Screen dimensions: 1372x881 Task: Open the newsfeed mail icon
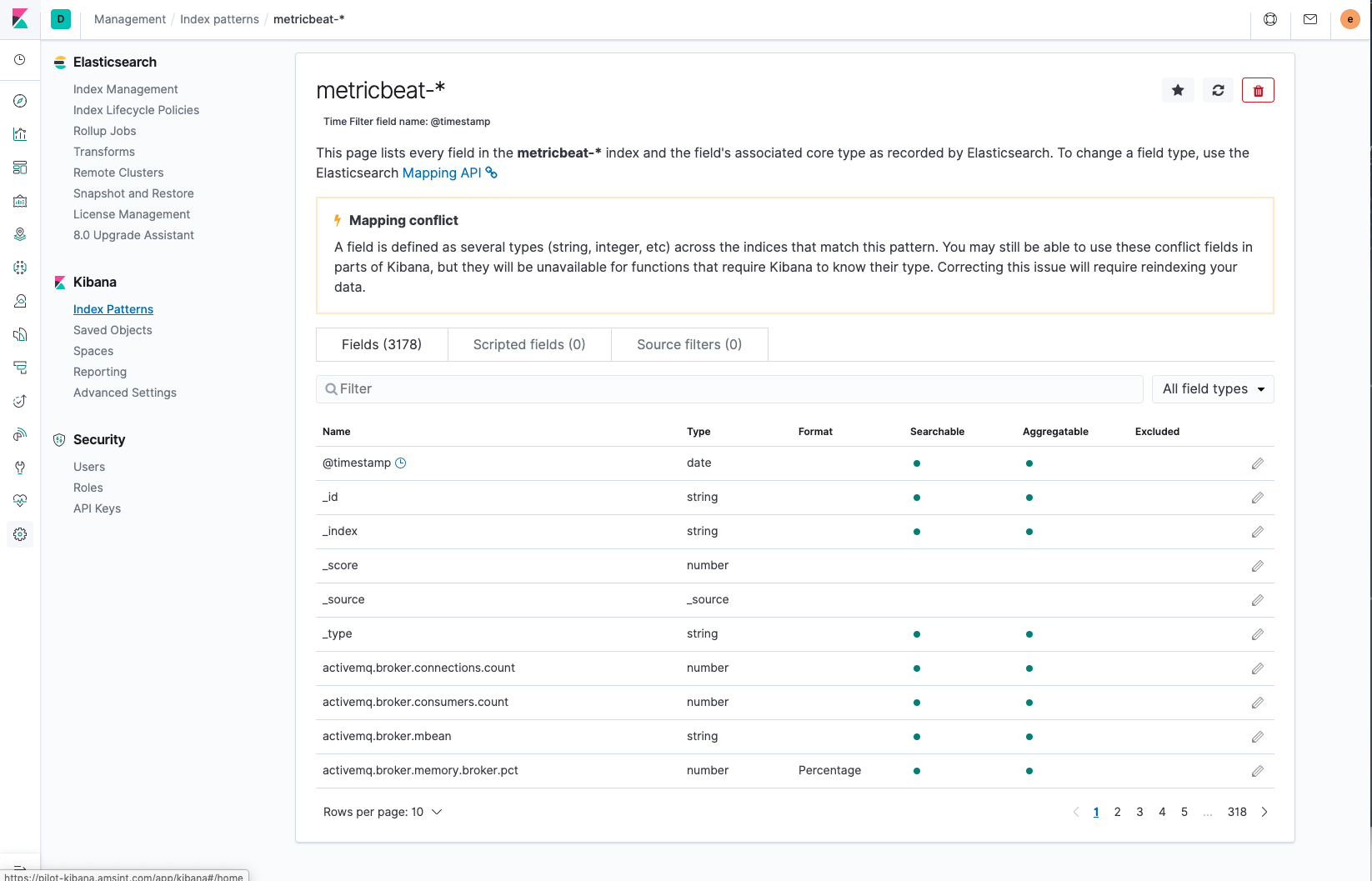(1310, 19)
